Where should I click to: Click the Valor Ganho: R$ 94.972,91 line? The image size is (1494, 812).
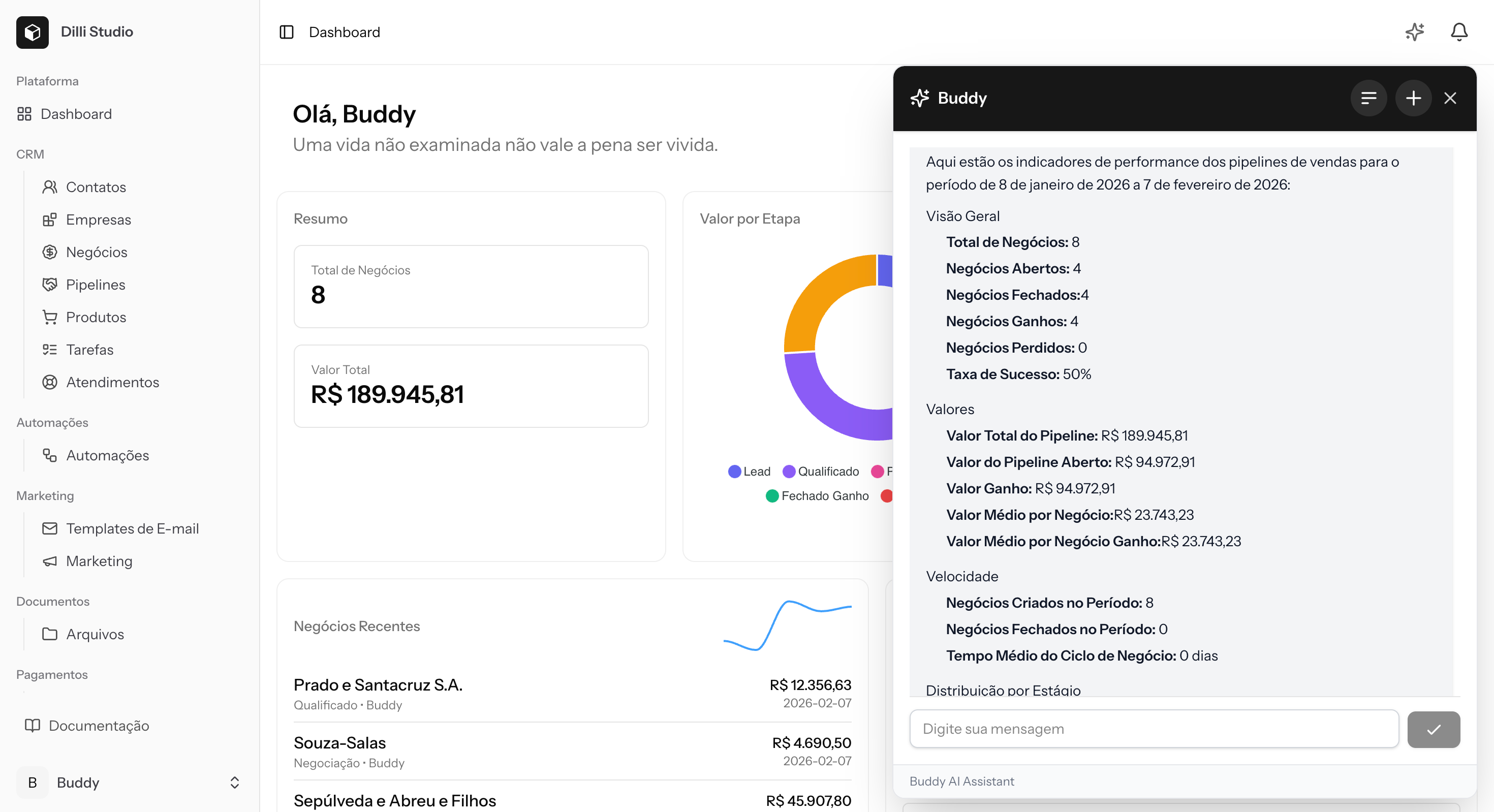(1031, 488)
